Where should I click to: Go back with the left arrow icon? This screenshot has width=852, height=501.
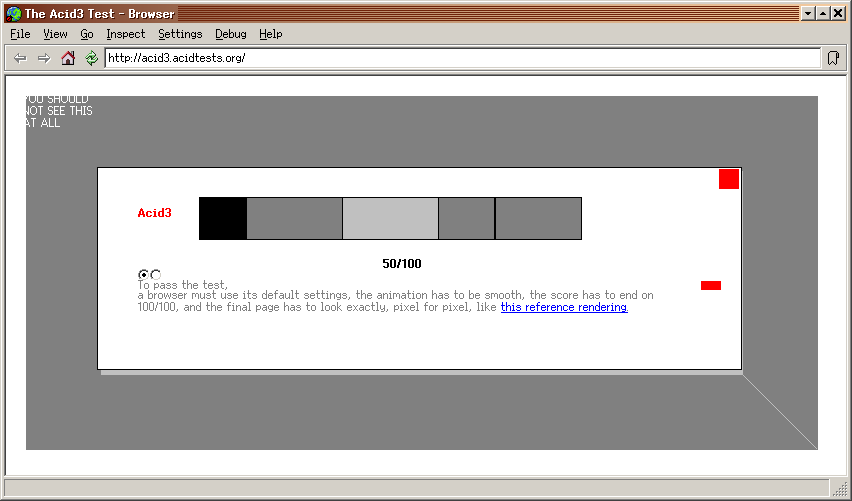(20, 58)
